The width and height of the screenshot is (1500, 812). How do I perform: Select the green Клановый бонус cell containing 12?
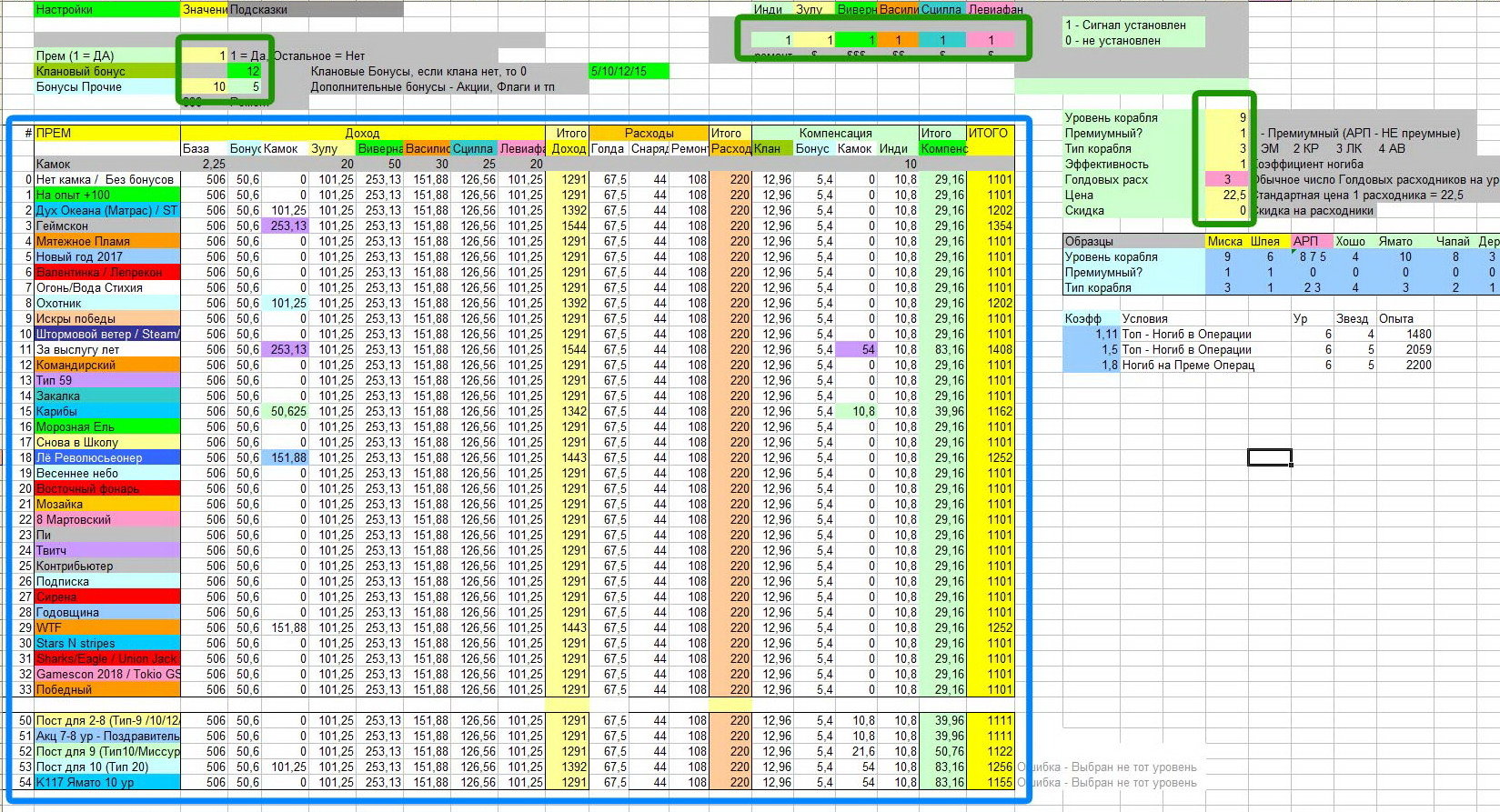(245, 71)
